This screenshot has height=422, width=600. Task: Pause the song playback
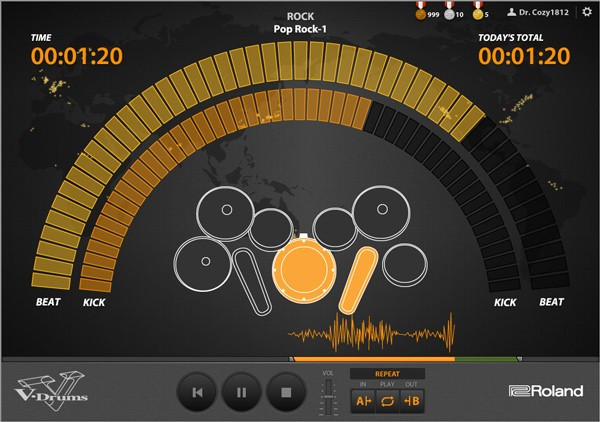tap(241, 392)
